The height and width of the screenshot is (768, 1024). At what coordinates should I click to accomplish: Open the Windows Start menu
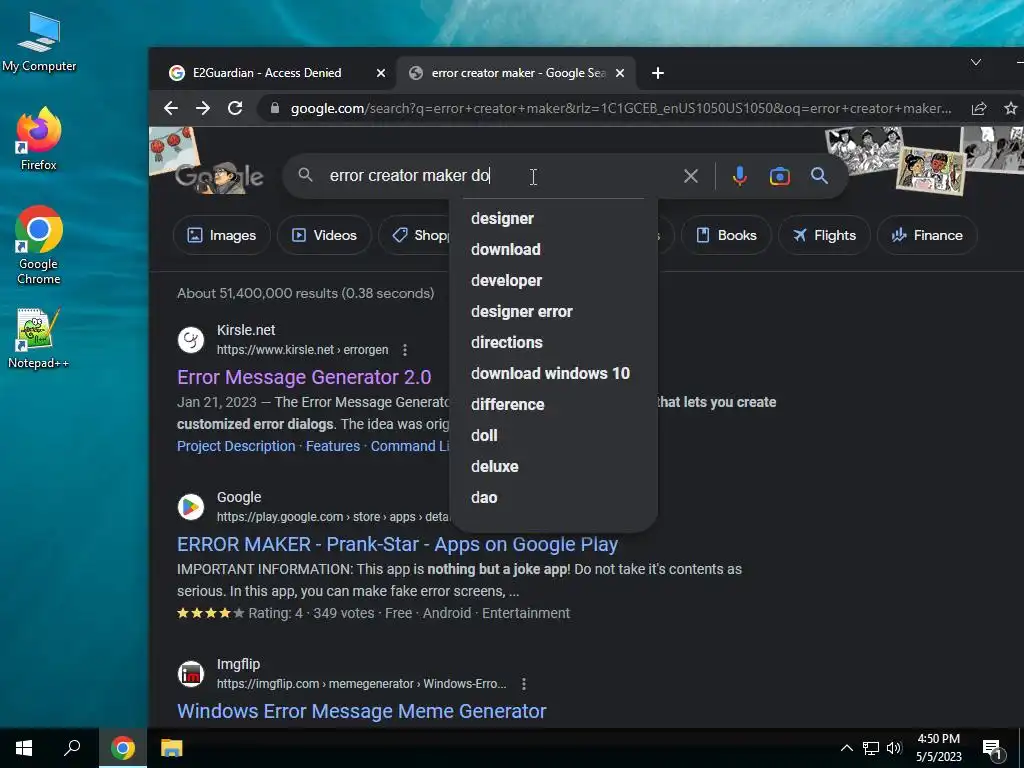click(24, 748)
